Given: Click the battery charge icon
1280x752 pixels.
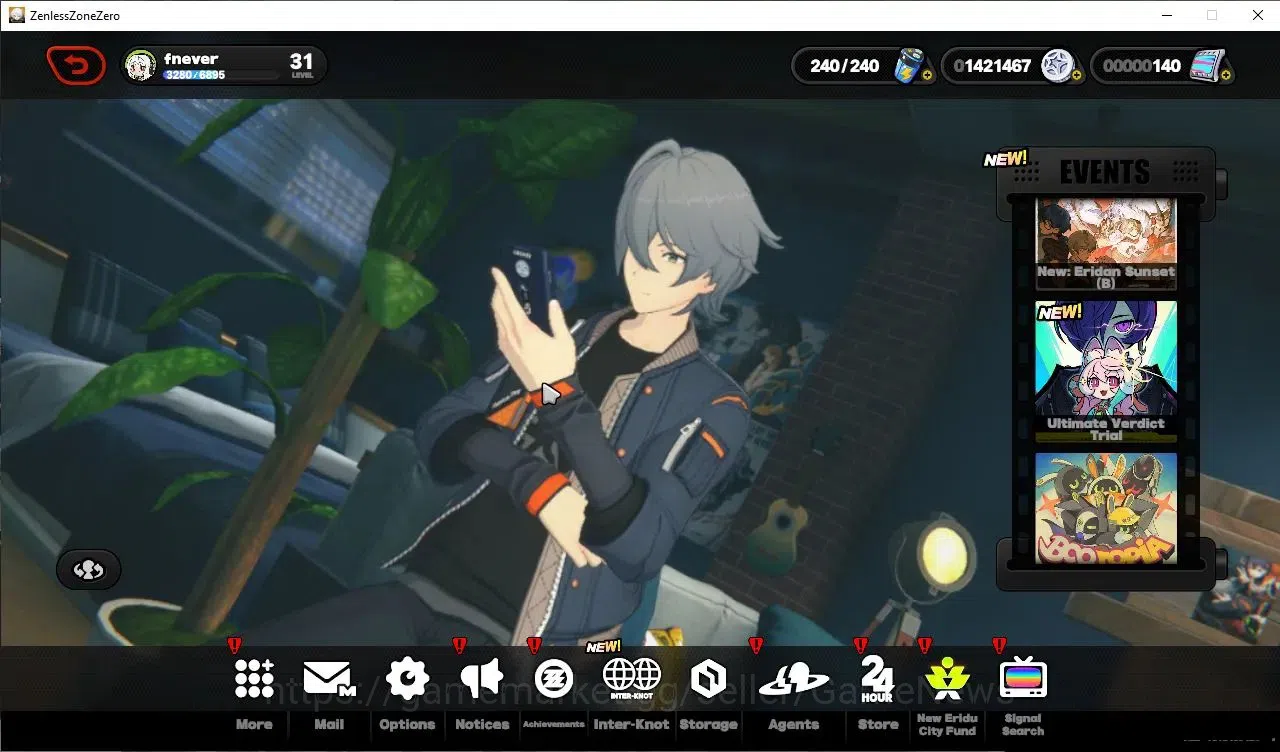Looking at the screenshot, I should [x=909, y=66].
